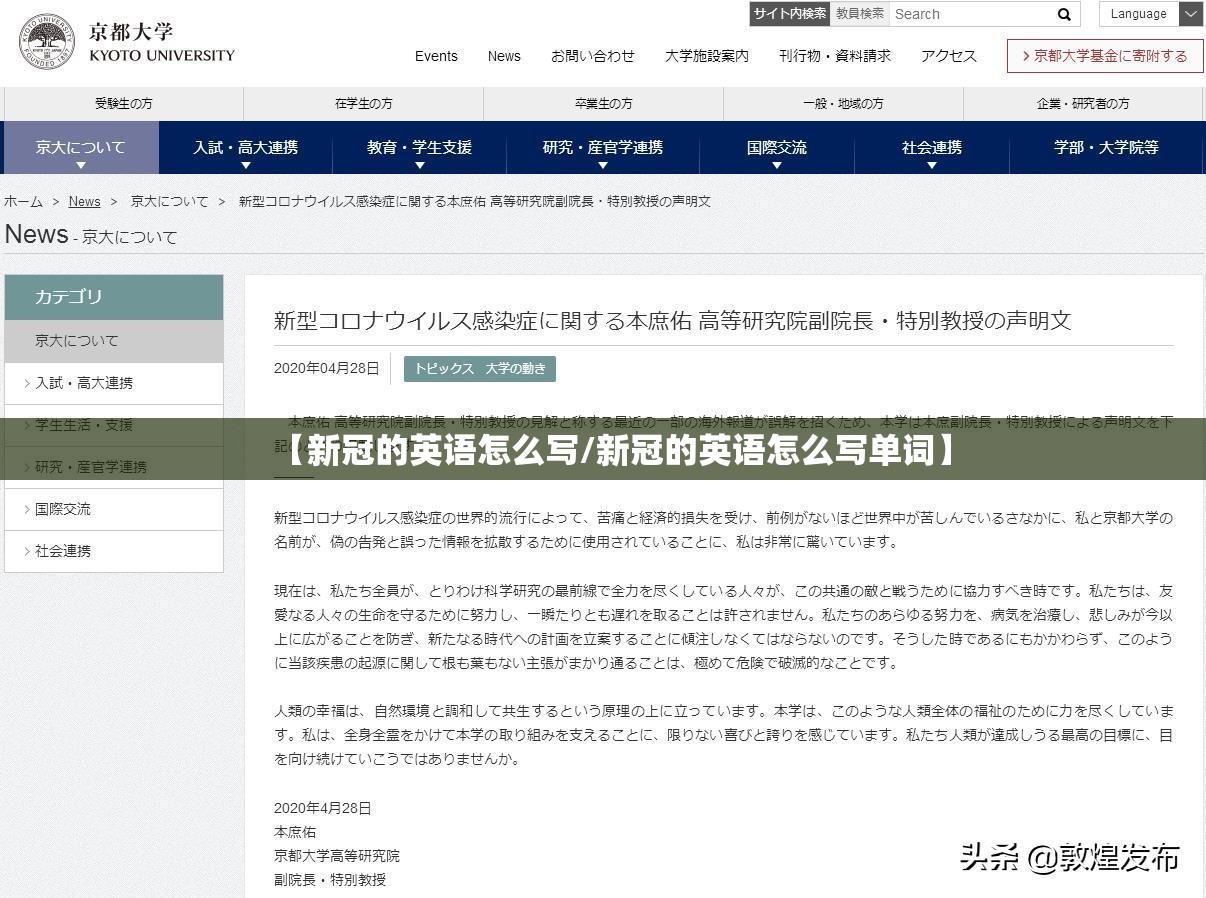Go to ホーム breadcrumb
This screenshot has width=1206, height=898.
point(23,201)
